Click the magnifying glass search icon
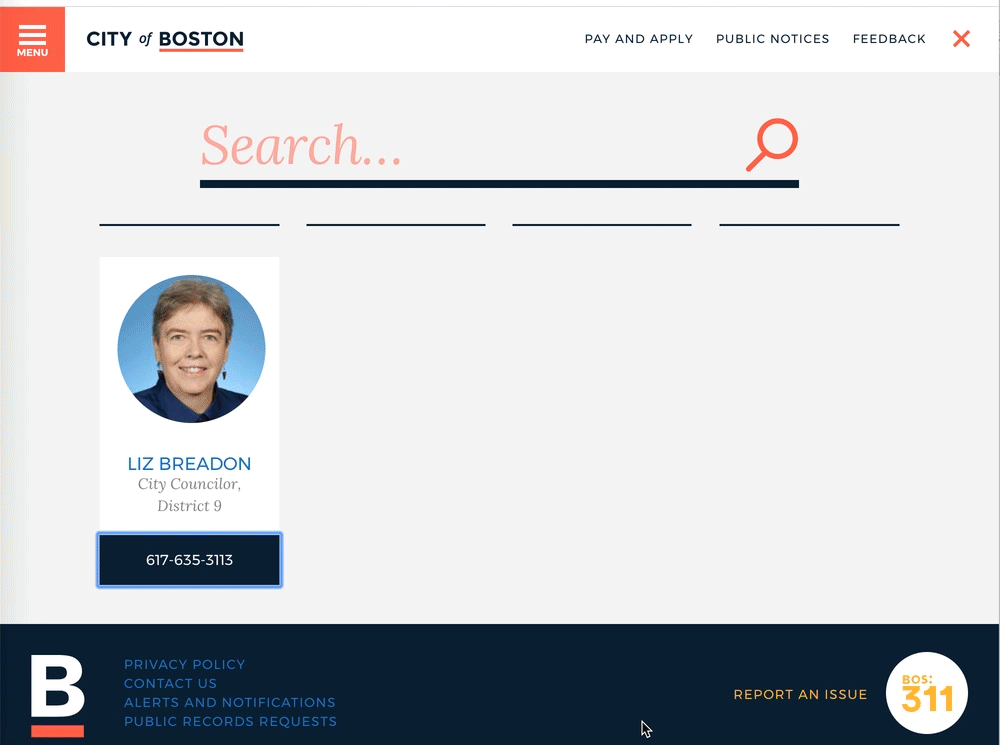Image resolution: width=1000 pixels, height=745 pixels. tap(771, 145)
